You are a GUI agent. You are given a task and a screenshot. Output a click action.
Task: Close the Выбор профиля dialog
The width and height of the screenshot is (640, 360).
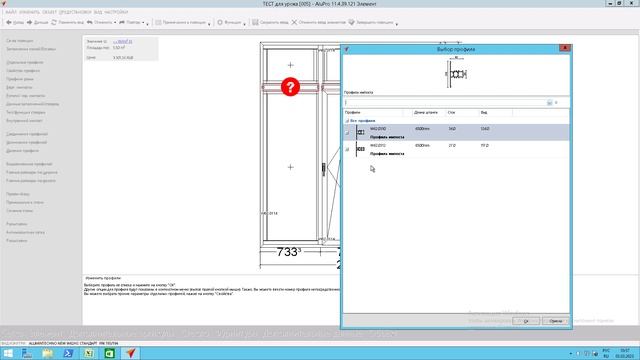coord(565,48)
